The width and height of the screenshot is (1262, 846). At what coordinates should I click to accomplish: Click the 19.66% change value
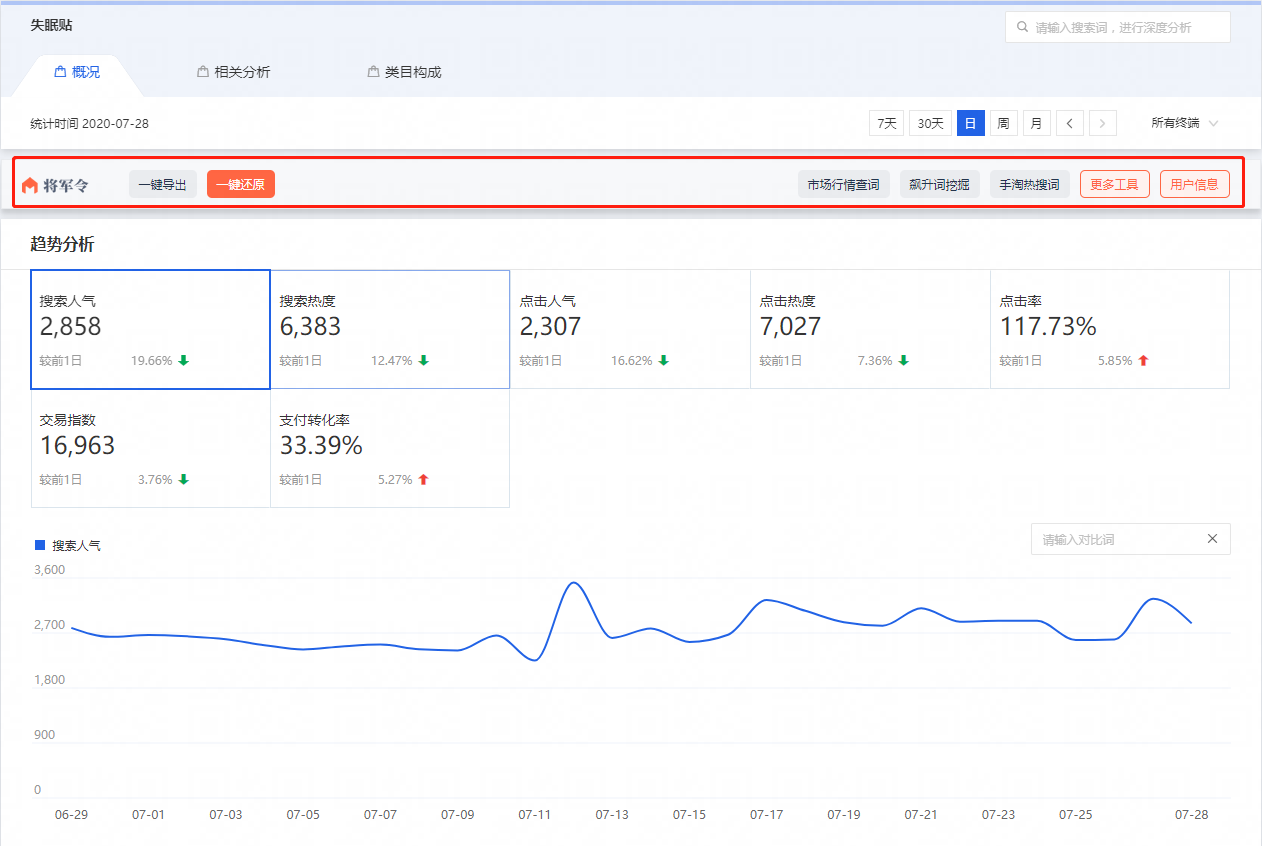pyautogui.click(x=152, y=361)
